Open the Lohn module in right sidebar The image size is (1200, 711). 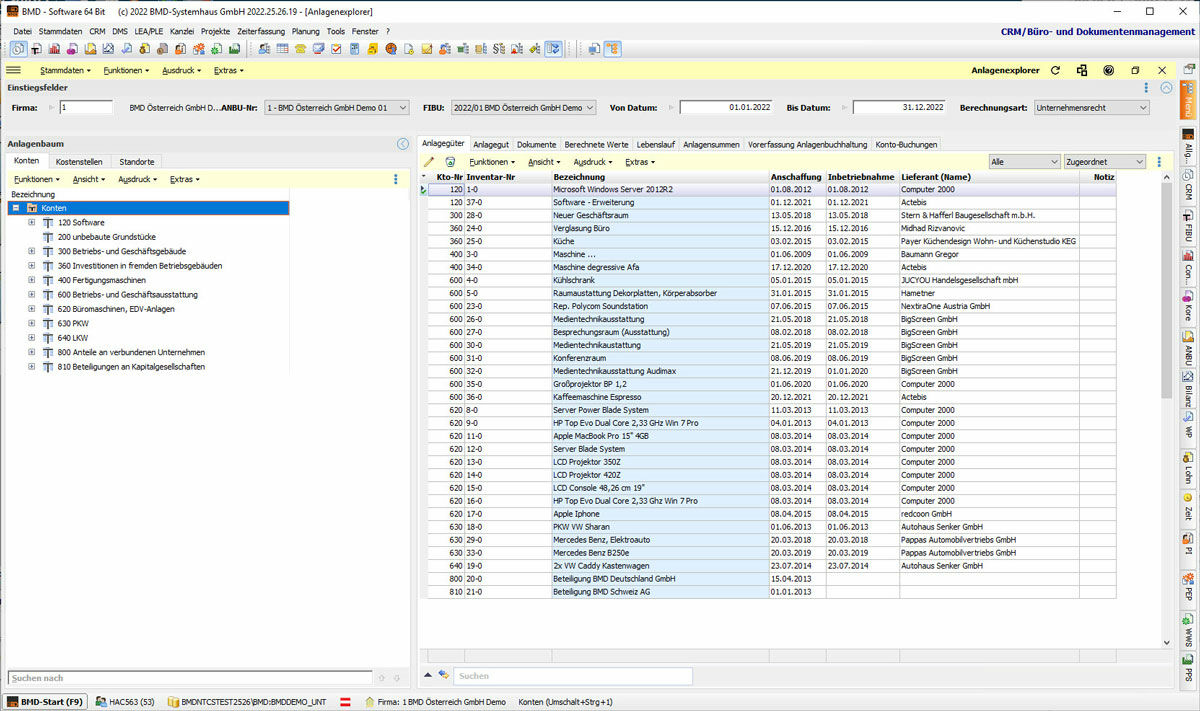click(x=1188, y=467)
